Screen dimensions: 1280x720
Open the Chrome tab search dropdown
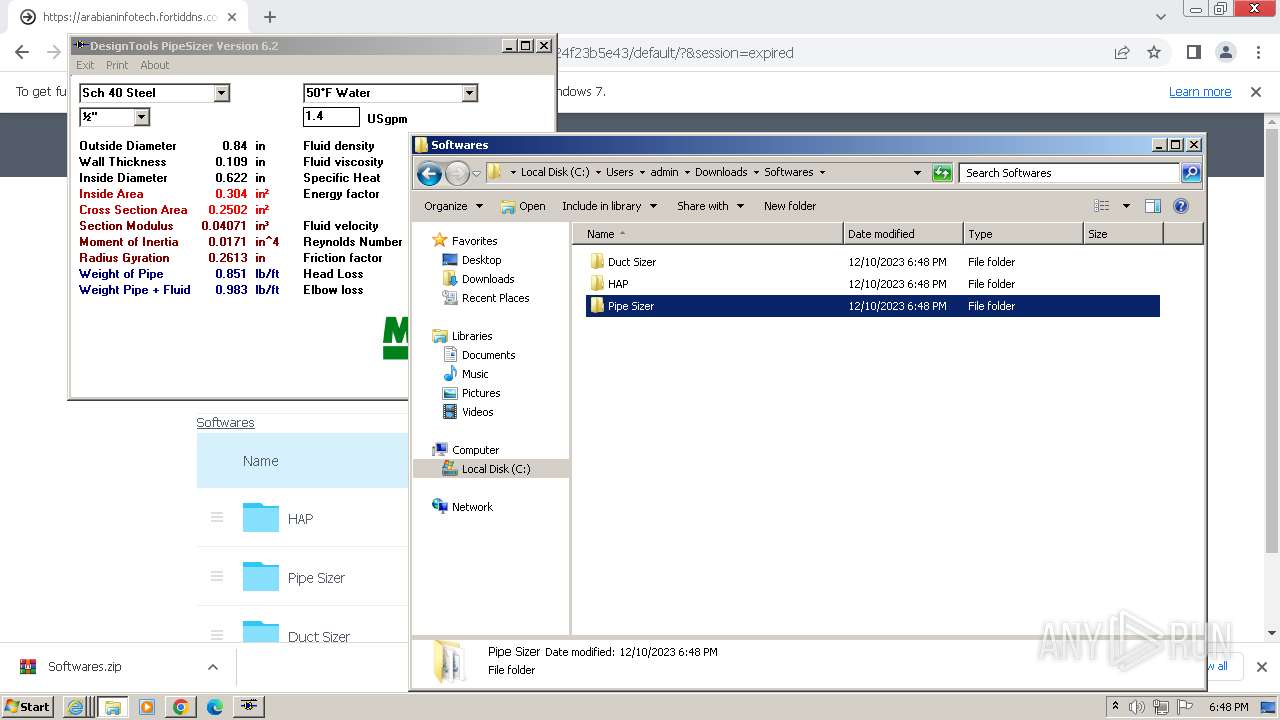point(1161,17)
